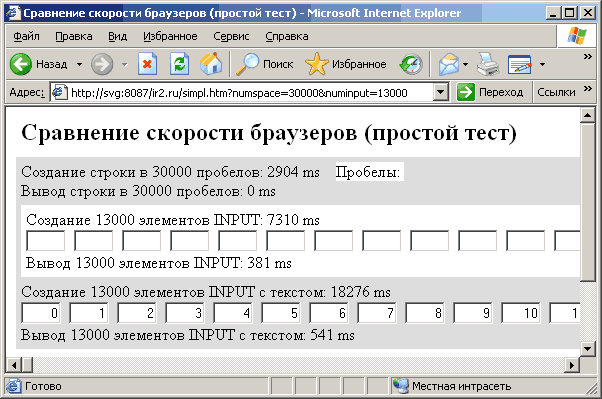Screen dimensions: 602x399
Task: Stop page loading with the red X icon
Action: (x=147, y=64)
